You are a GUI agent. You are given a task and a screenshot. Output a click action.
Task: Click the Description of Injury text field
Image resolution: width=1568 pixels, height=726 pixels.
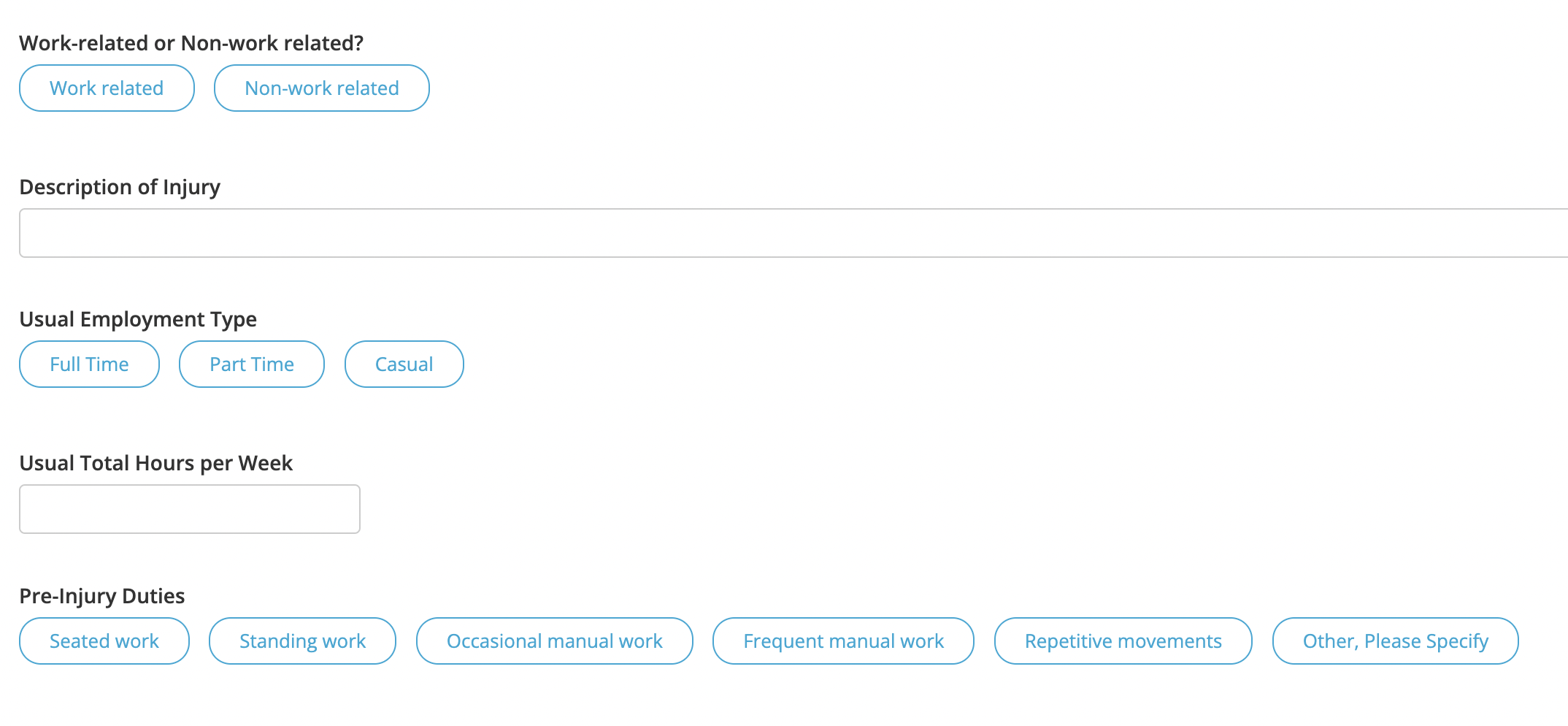click(x=730, y=232)
